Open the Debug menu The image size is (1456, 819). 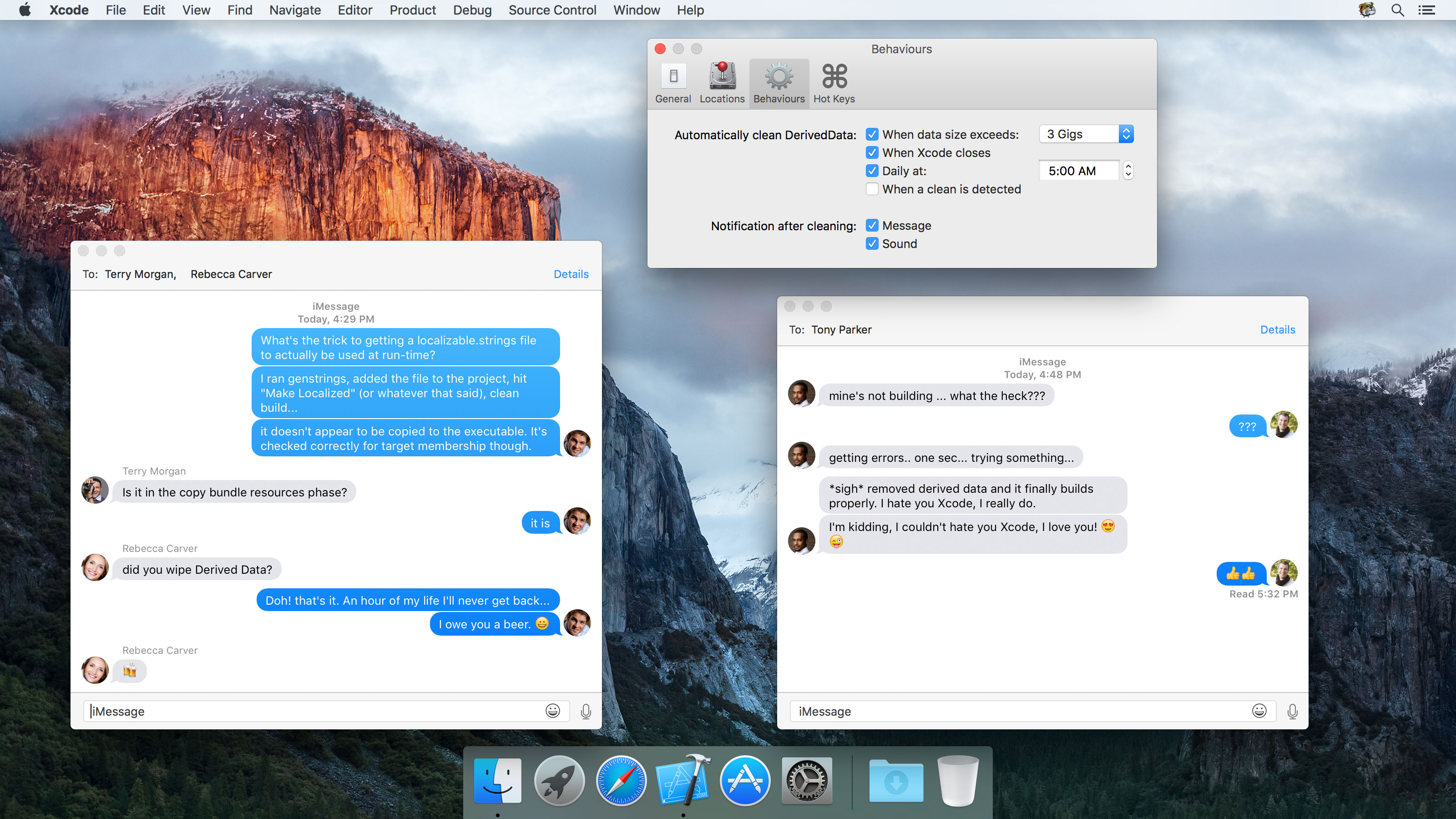coord(473,10)
